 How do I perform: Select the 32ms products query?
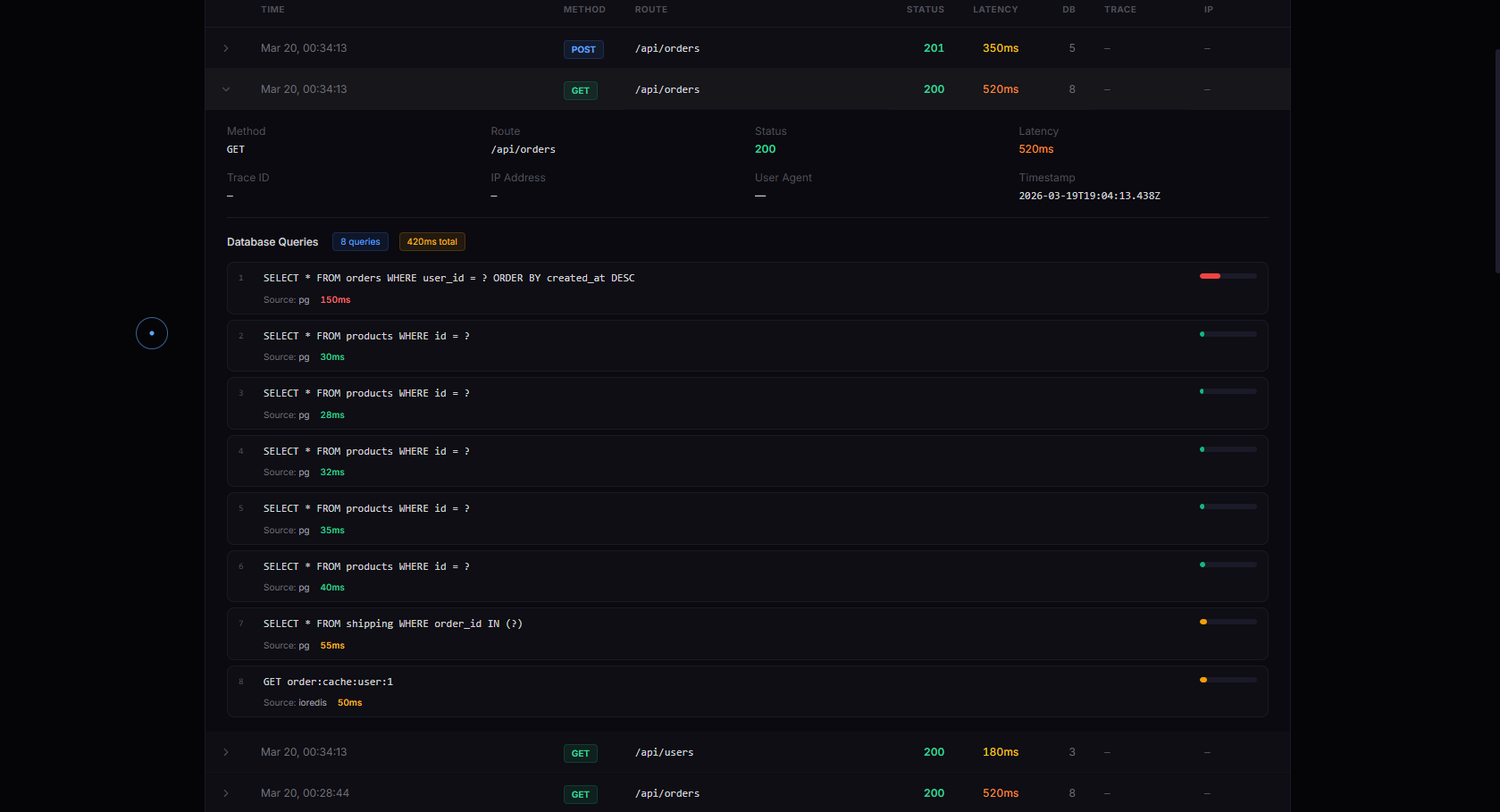point(748,461)
